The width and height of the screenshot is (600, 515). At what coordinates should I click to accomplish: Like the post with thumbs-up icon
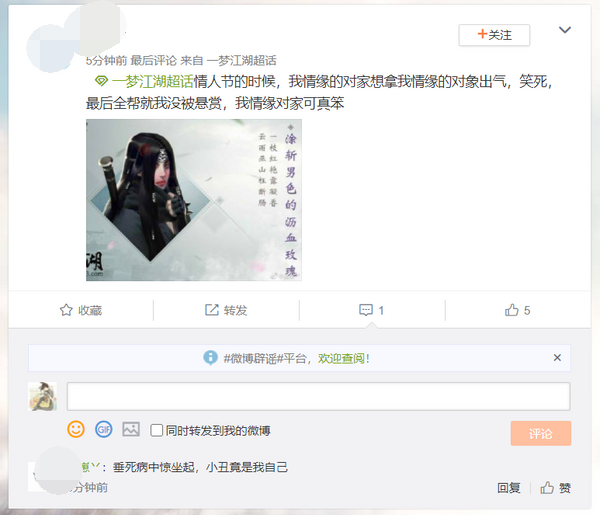click(512, 310)
